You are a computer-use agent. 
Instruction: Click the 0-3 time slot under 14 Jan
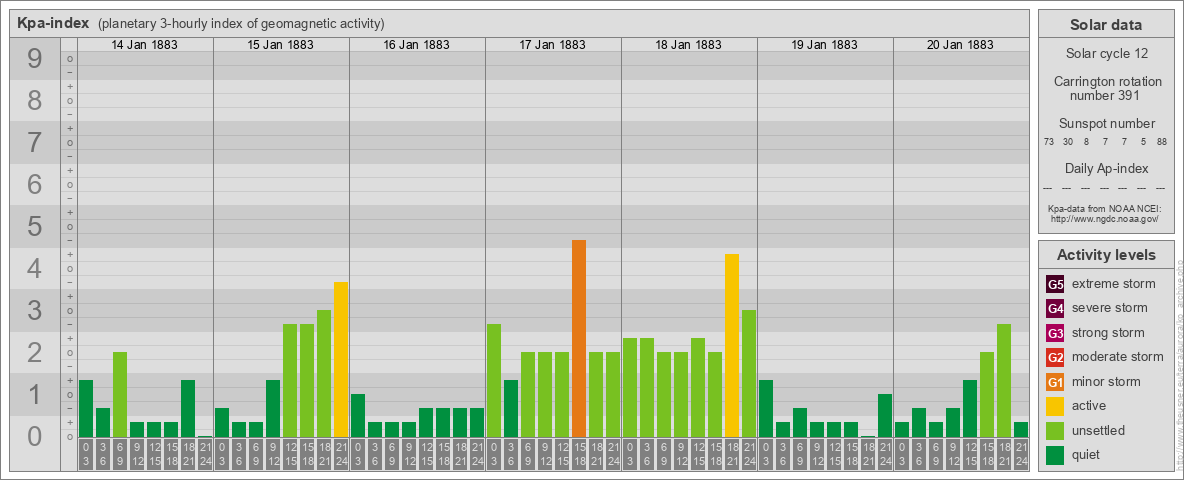pyautogui.click(x=86, y=454)
